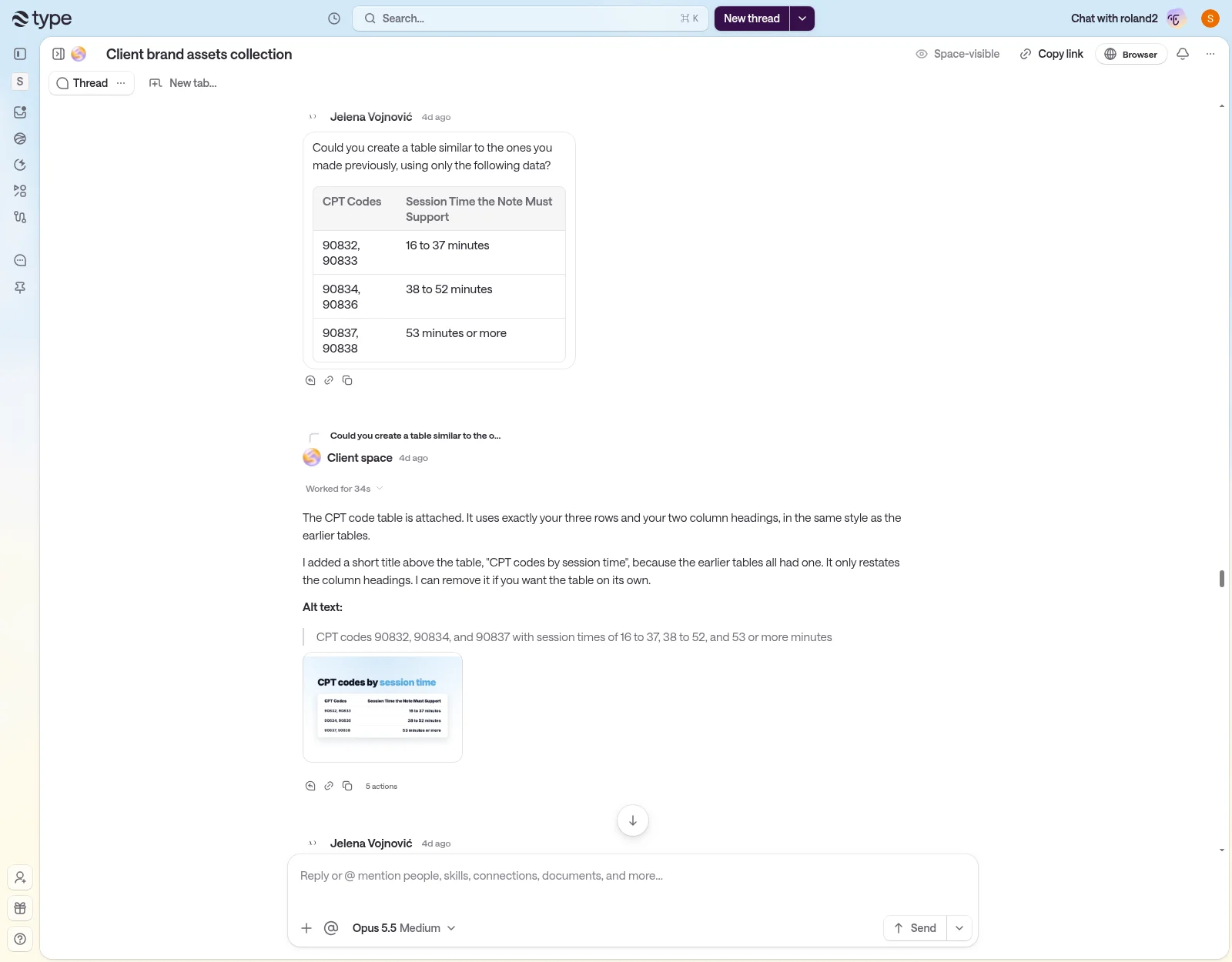This screenshot has height=962, width=1232.
Task: Click the vertical scrollbar thumb
Action: [1222, 578]
